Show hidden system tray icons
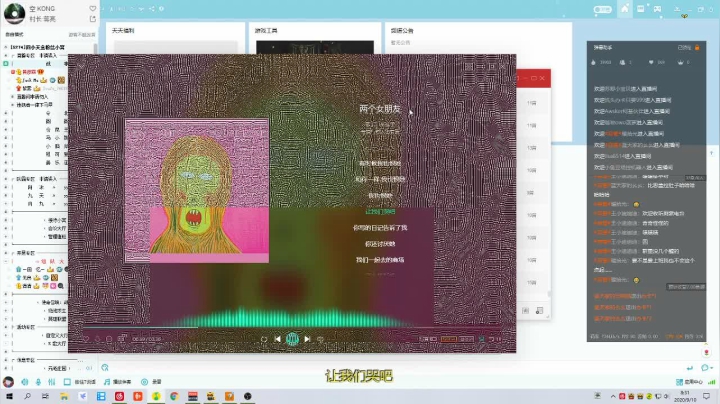The width and height of the screenshot is (720, 404). pos(613,396)
